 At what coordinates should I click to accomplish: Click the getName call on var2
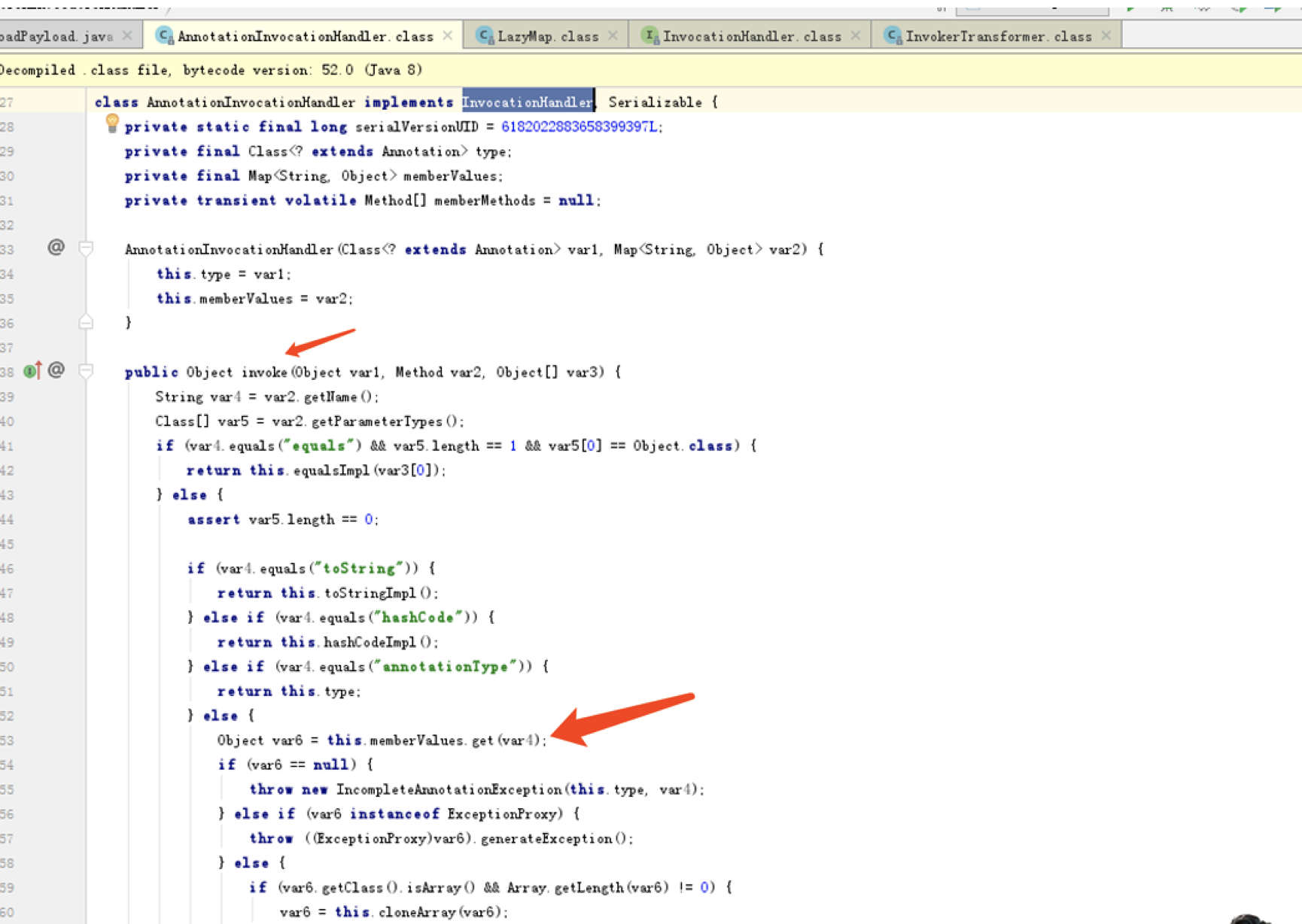pyautogui.click(x=330, y=397)
